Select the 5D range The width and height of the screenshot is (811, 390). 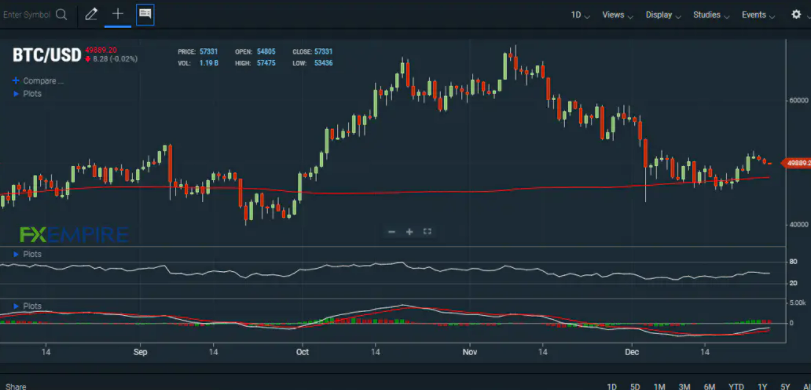click(635, 386)
